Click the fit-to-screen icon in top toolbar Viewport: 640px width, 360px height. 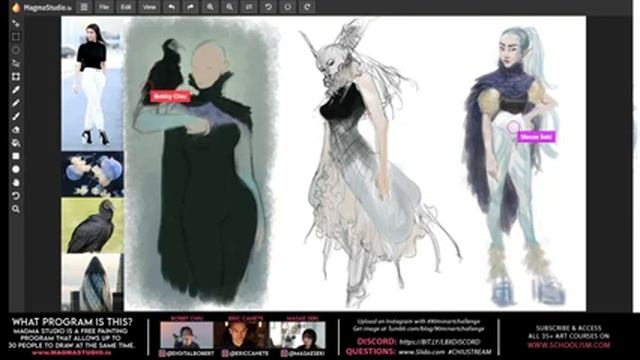pyautogui.click(x=249, y=7)
